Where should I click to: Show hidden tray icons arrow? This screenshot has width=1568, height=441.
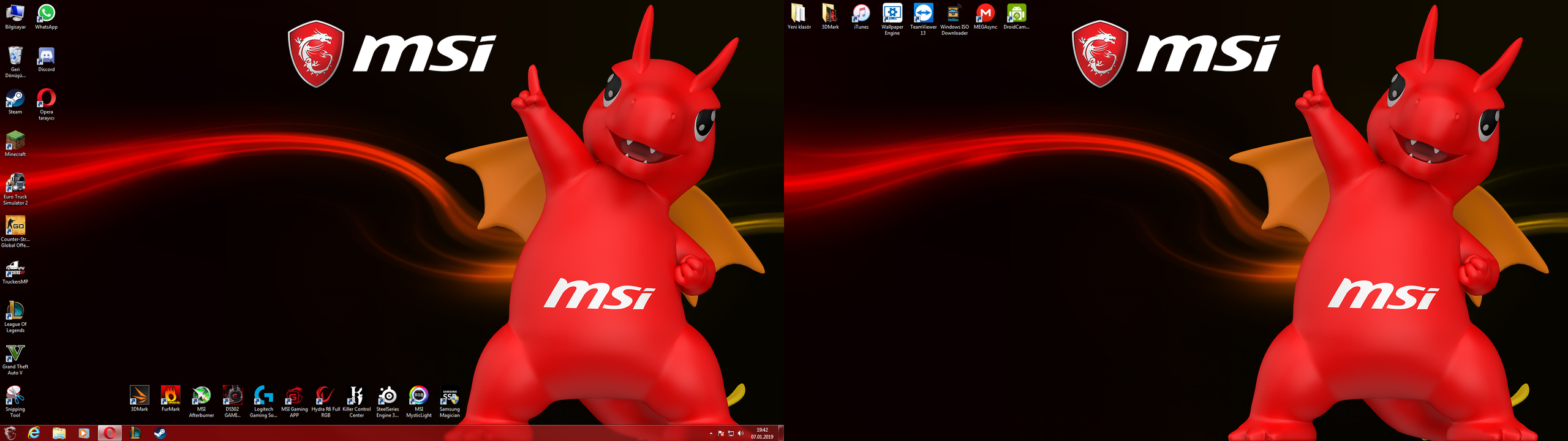(x=711, y=434)
